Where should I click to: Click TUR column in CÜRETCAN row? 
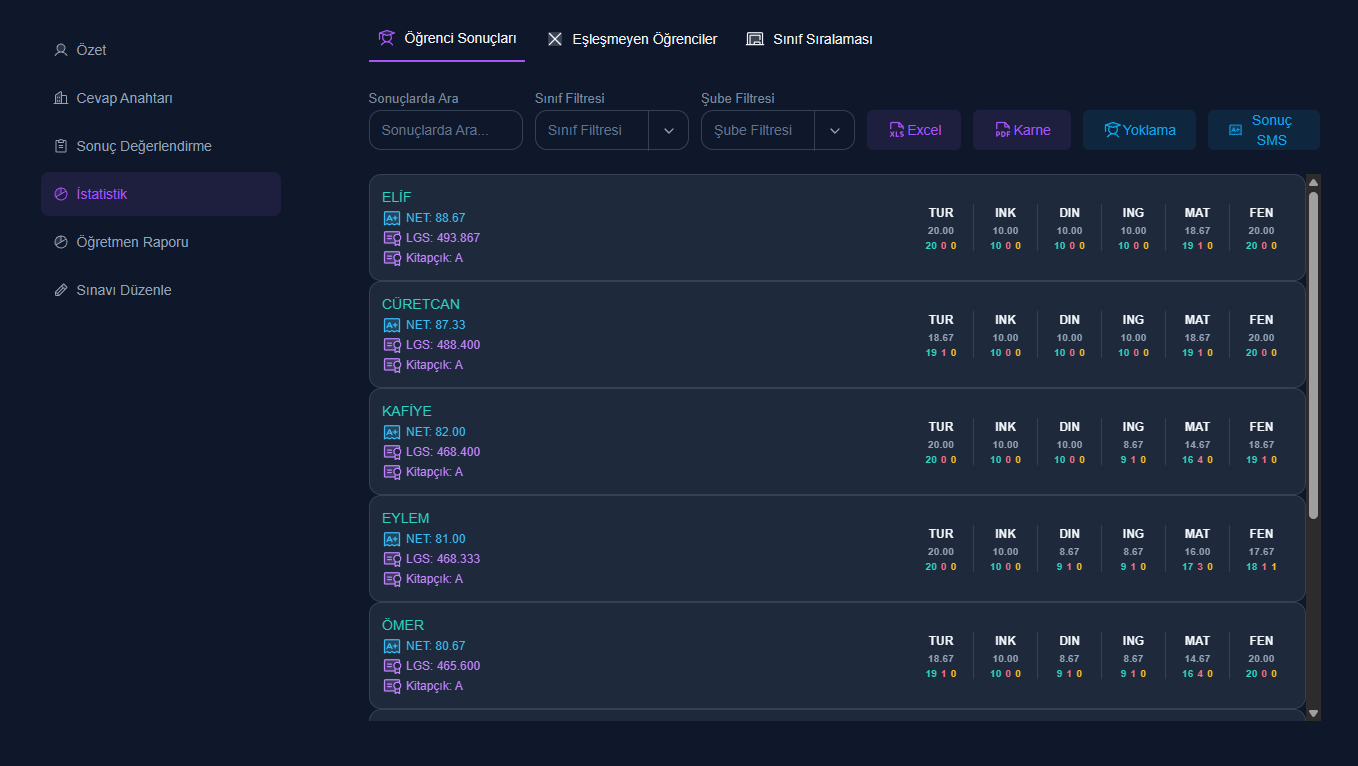pyautogui.click(x=941, y=335)
